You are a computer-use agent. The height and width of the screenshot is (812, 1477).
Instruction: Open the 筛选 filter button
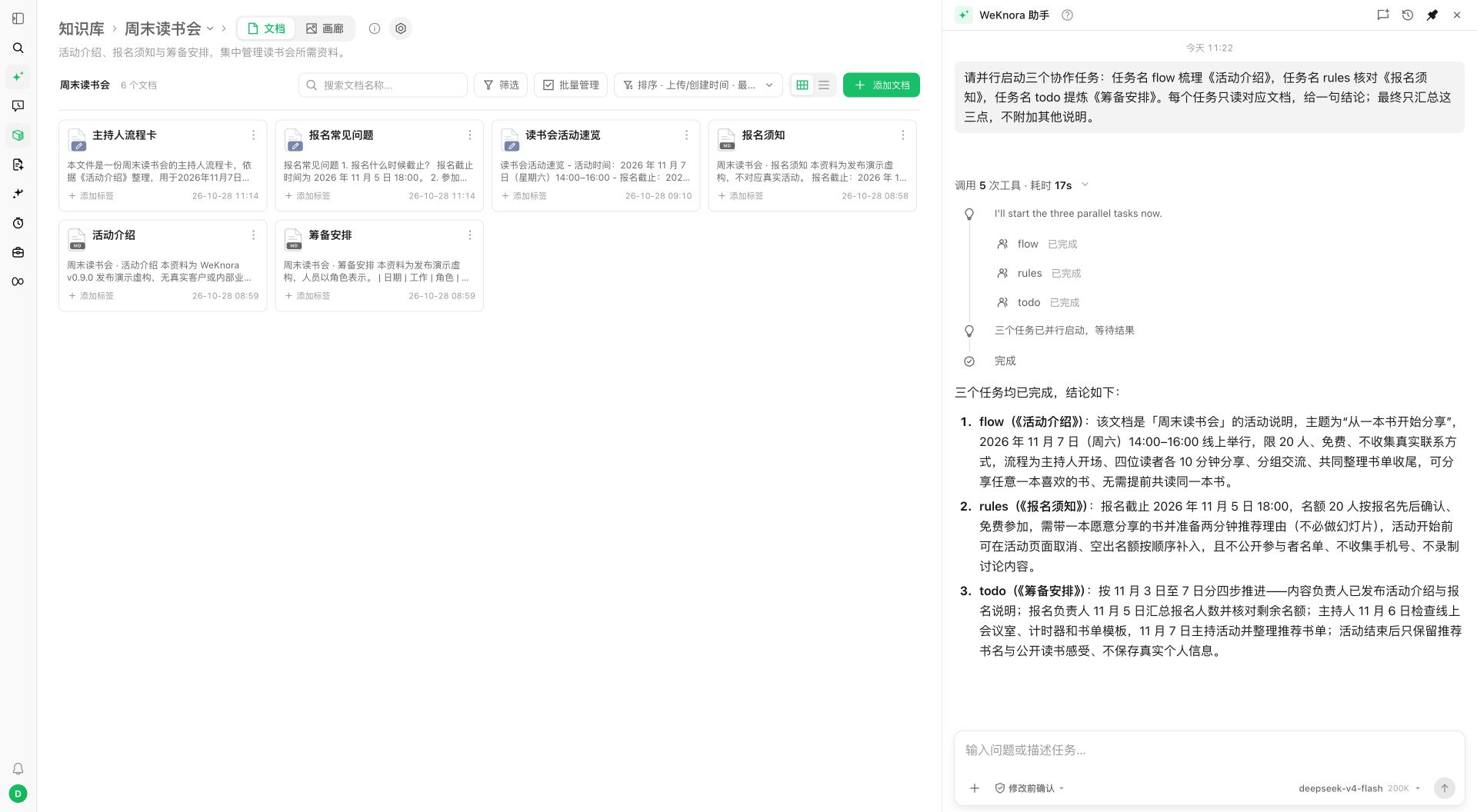501,85
